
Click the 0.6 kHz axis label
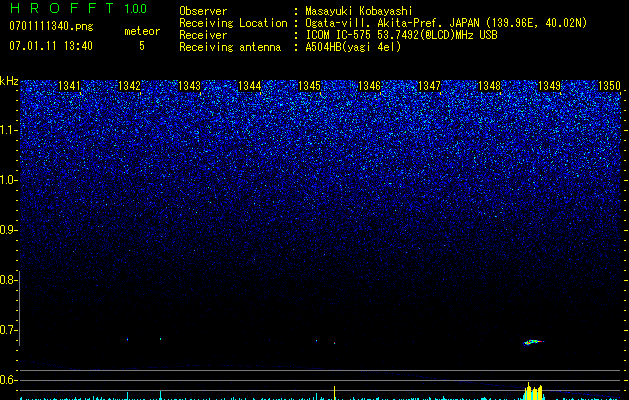pyautogui.click(x=8, y=380)
